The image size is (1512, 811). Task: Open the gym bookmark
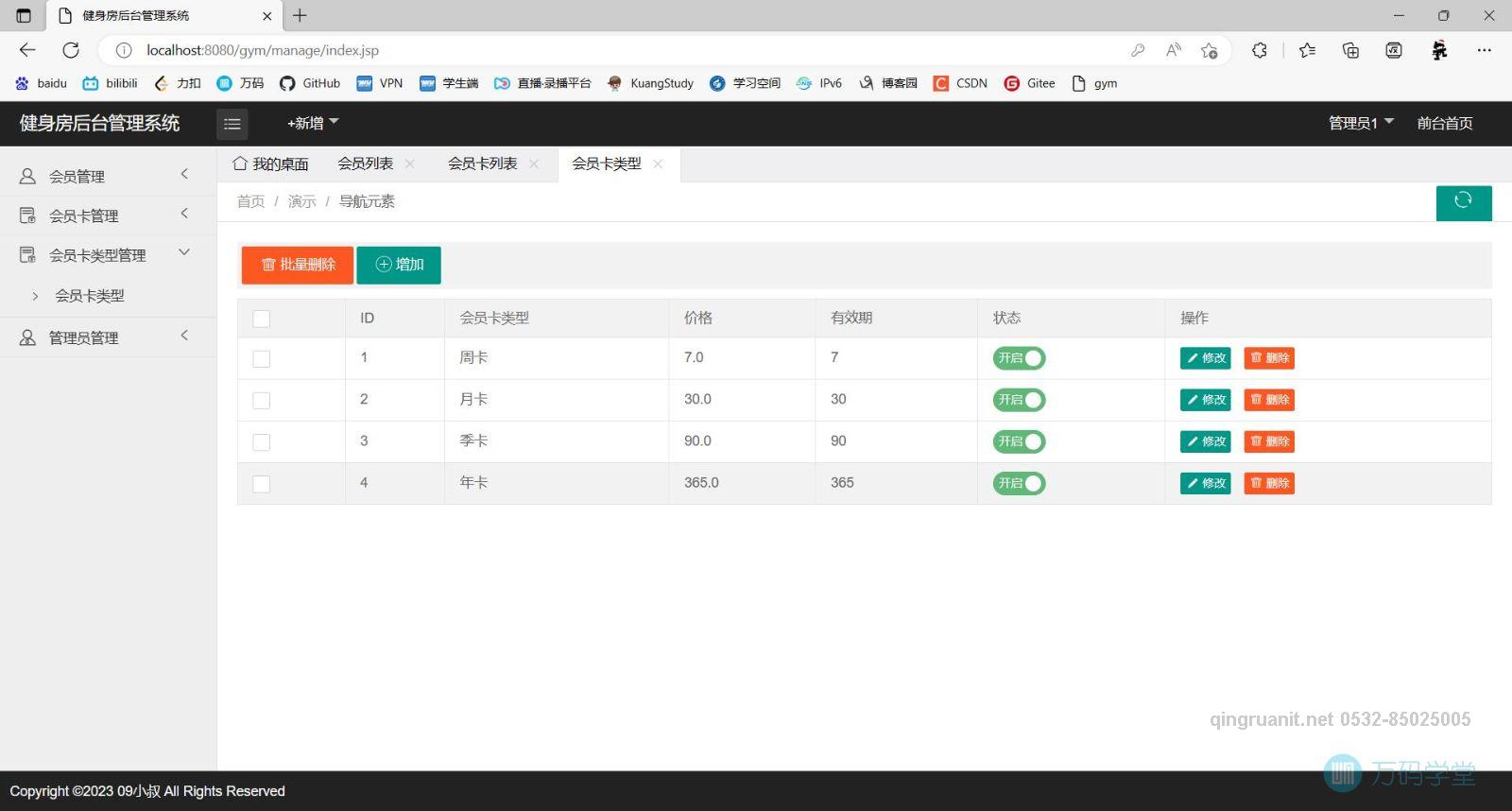point(1094,83)
